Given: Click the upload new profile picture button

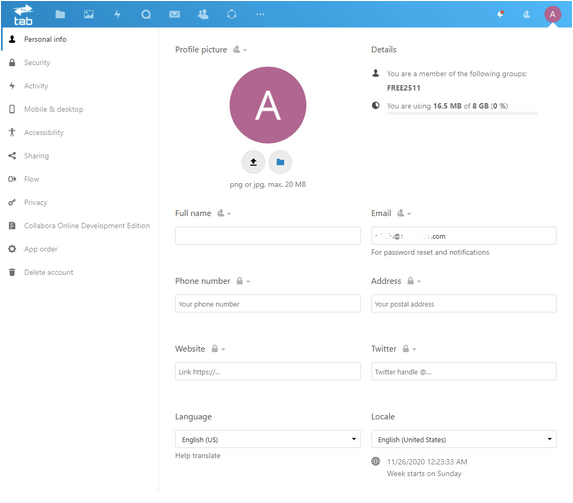Looking at the screenshot, I should 253,162.
